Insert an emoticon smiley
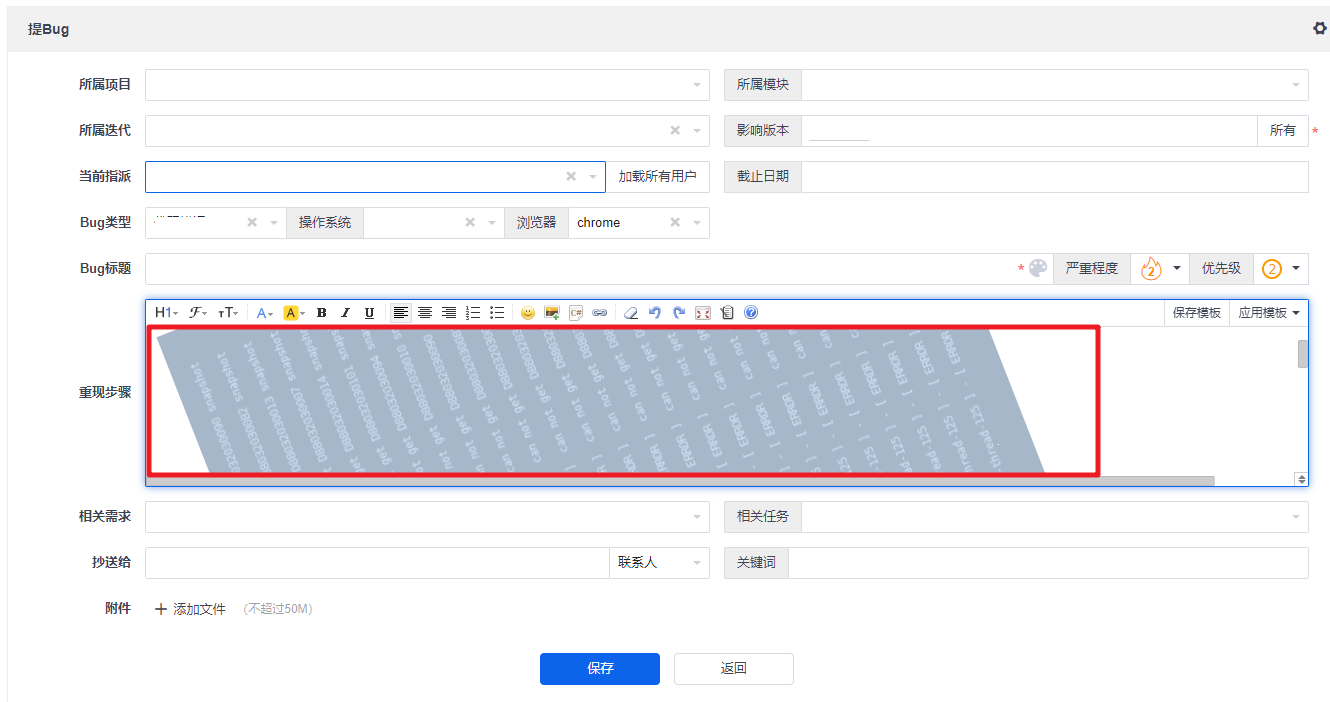The width and height of the screenshot is (1330, 702). click(527, 313)
